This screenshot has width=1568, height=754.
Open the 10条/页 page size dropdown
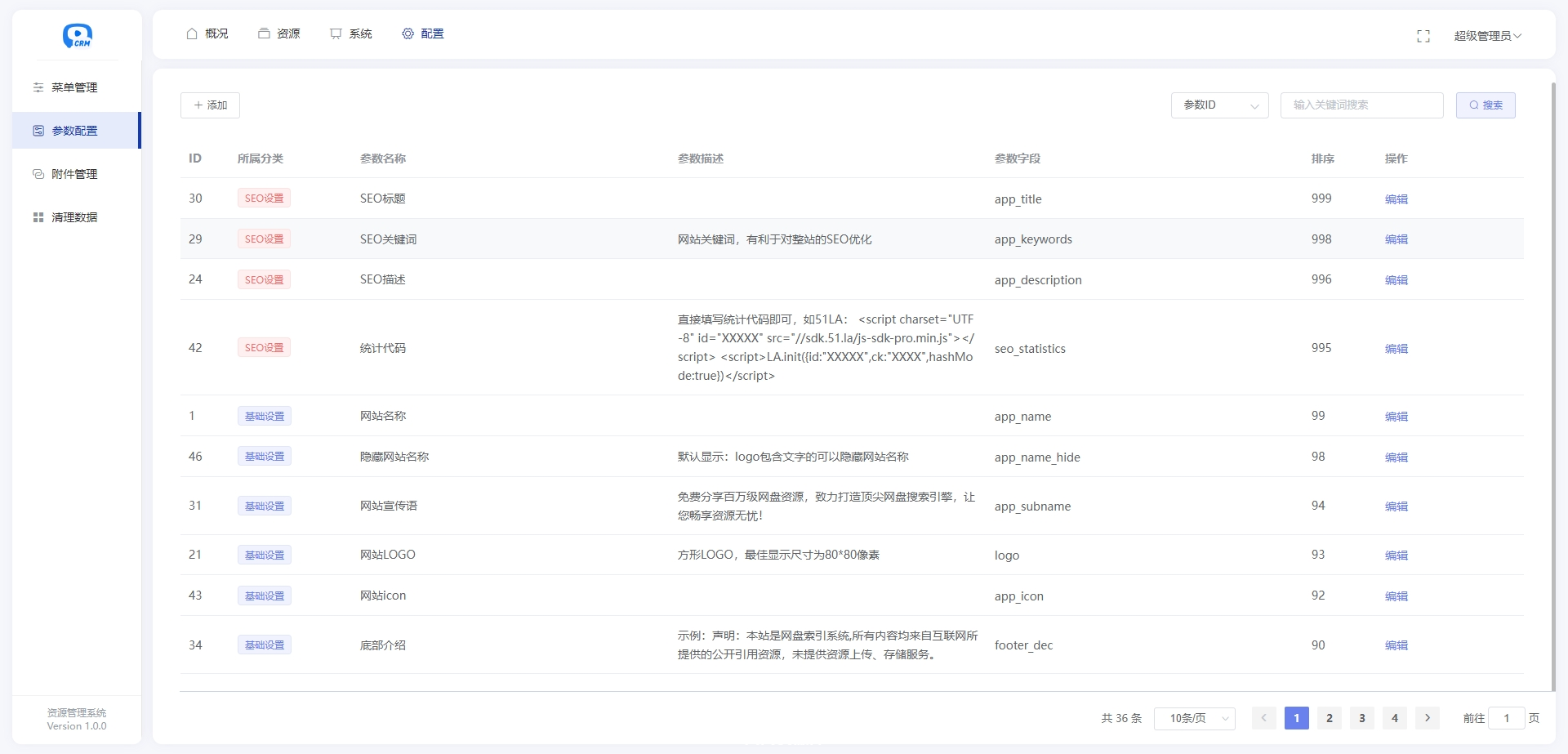tap(1195, 718)
